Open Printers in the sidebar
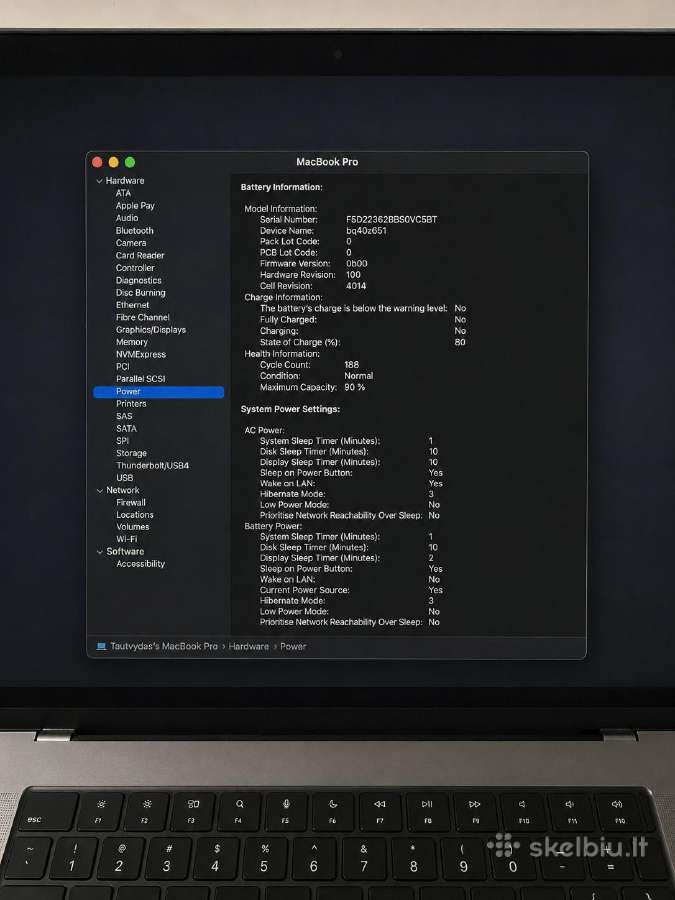 point(131,404)
